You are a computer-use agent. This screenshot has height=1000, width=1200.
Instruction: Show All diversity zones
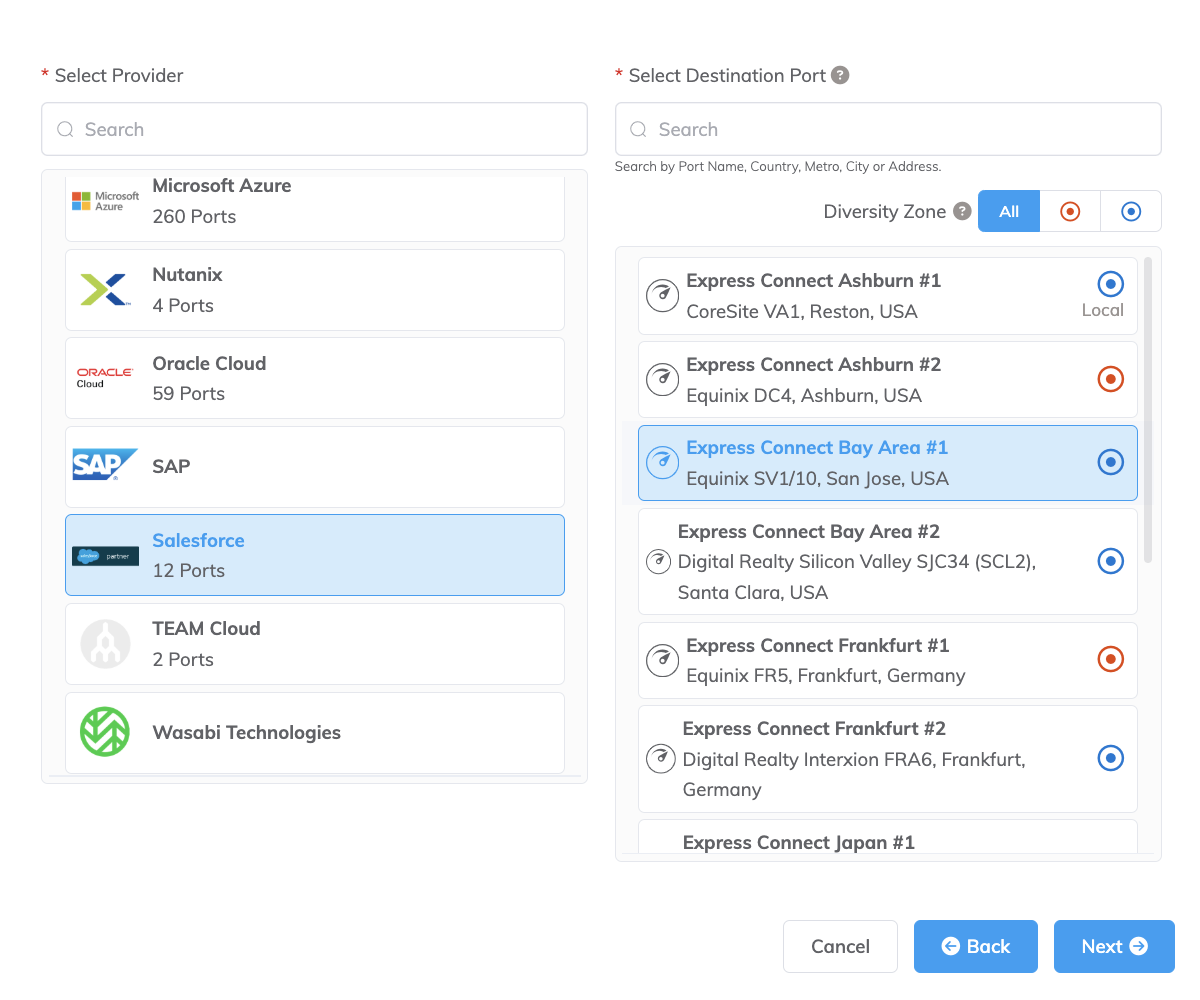point(1009,211)
